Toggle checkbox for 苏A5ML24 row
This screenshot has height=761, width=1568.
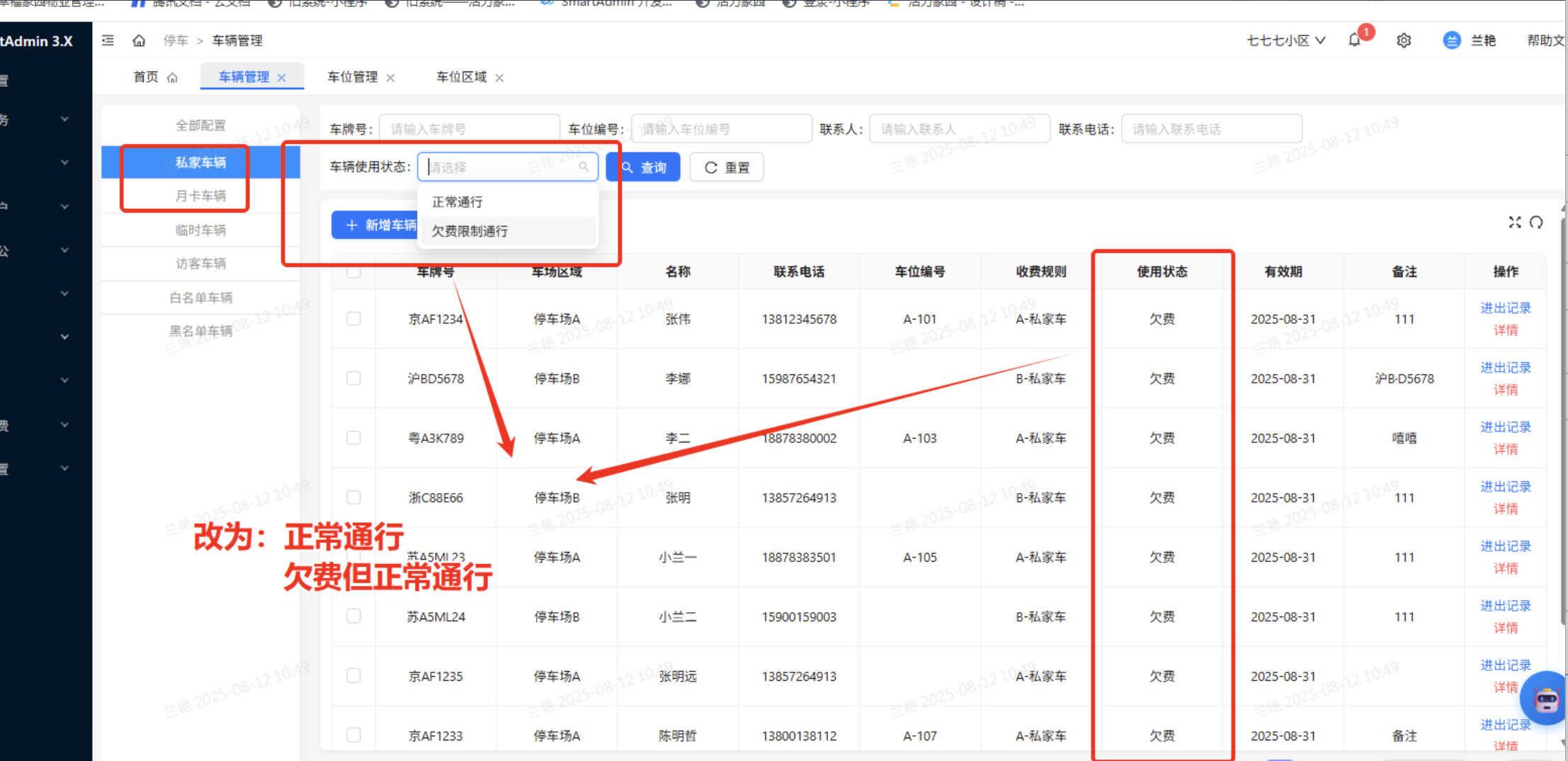pos(353,616)
